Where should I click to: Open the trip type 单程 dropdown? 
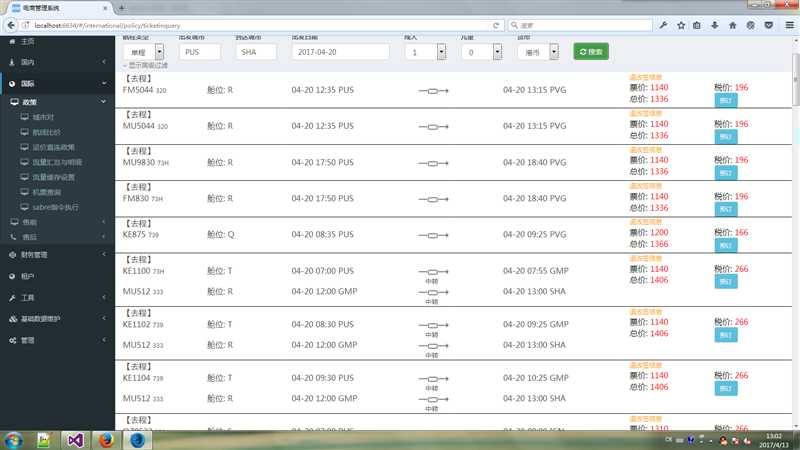click(x=143, y=52)
